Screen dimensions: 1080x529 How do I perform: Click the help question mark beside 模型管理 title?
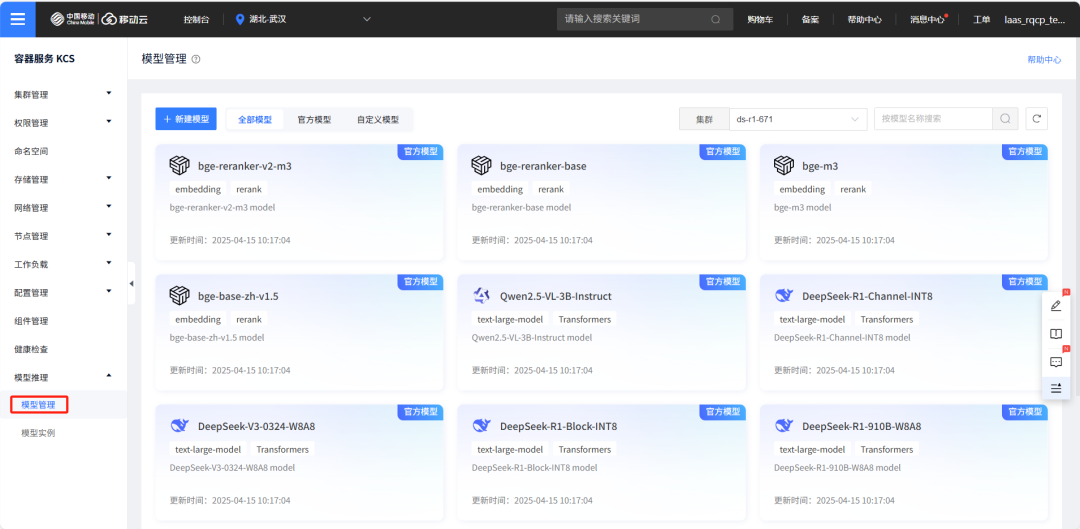196,60
